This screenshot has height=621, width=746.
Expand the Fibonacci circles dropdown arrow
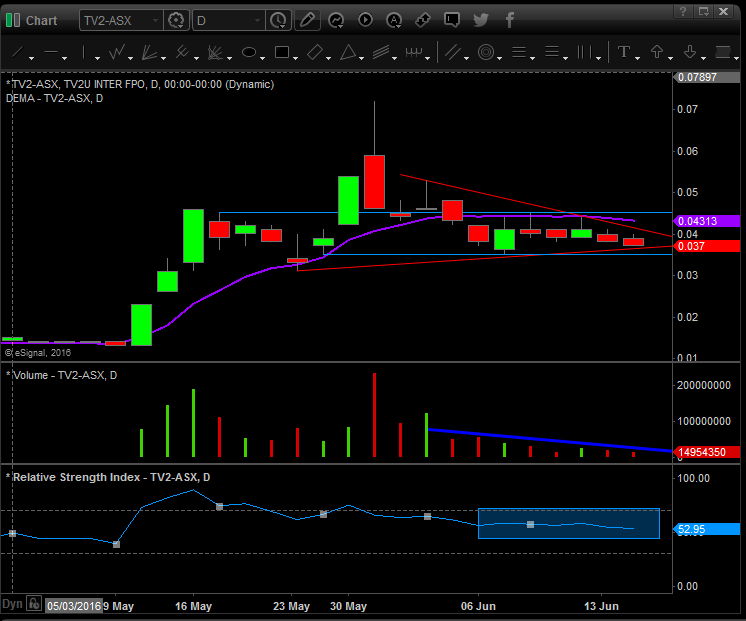coord(500,59)
